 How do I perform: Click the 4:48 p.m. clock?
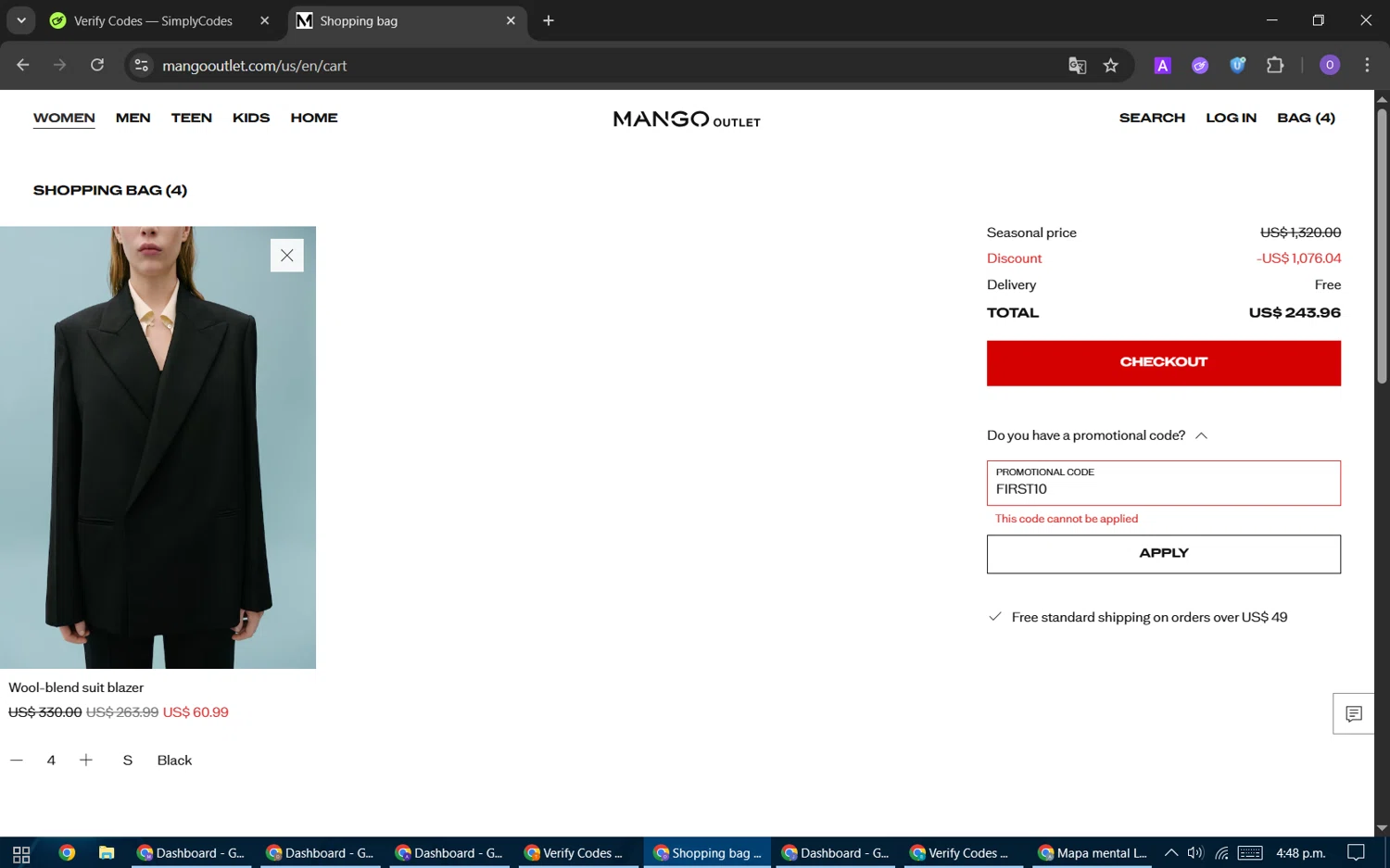point(1301,853)
